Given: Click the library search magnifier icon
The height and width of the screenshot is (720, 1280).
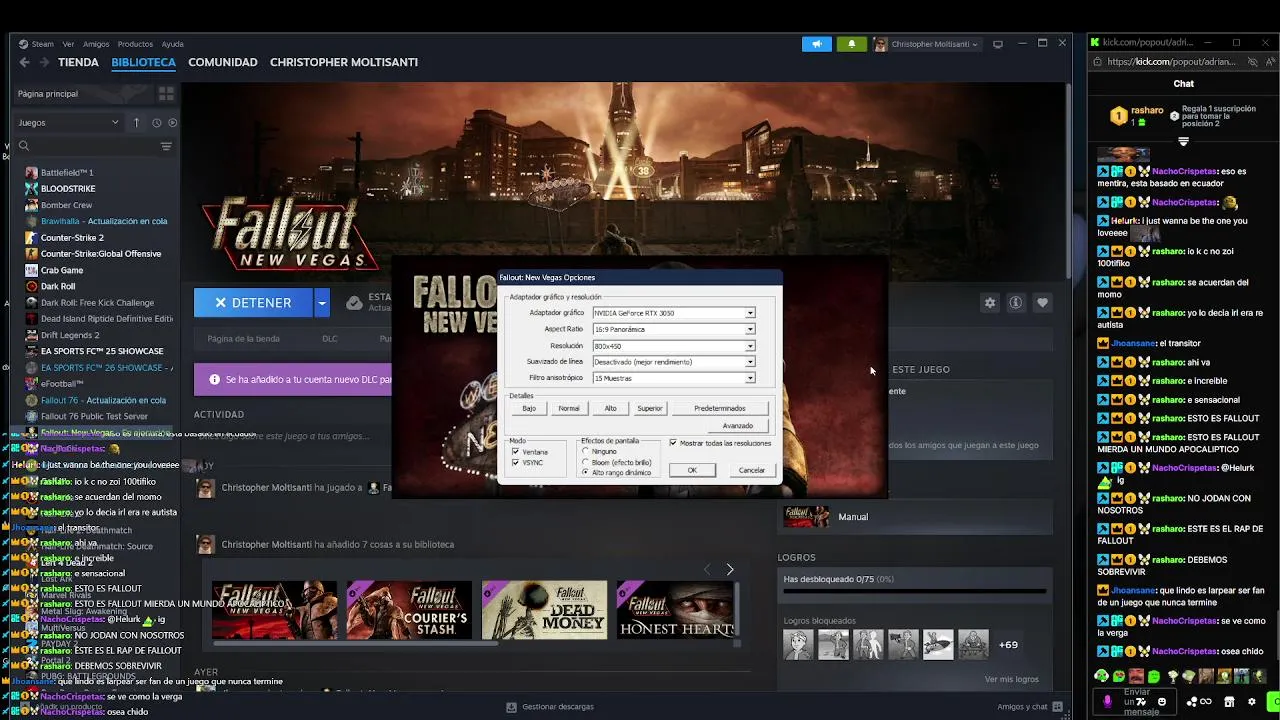Looking at the screenshot, I should [24, 146].
